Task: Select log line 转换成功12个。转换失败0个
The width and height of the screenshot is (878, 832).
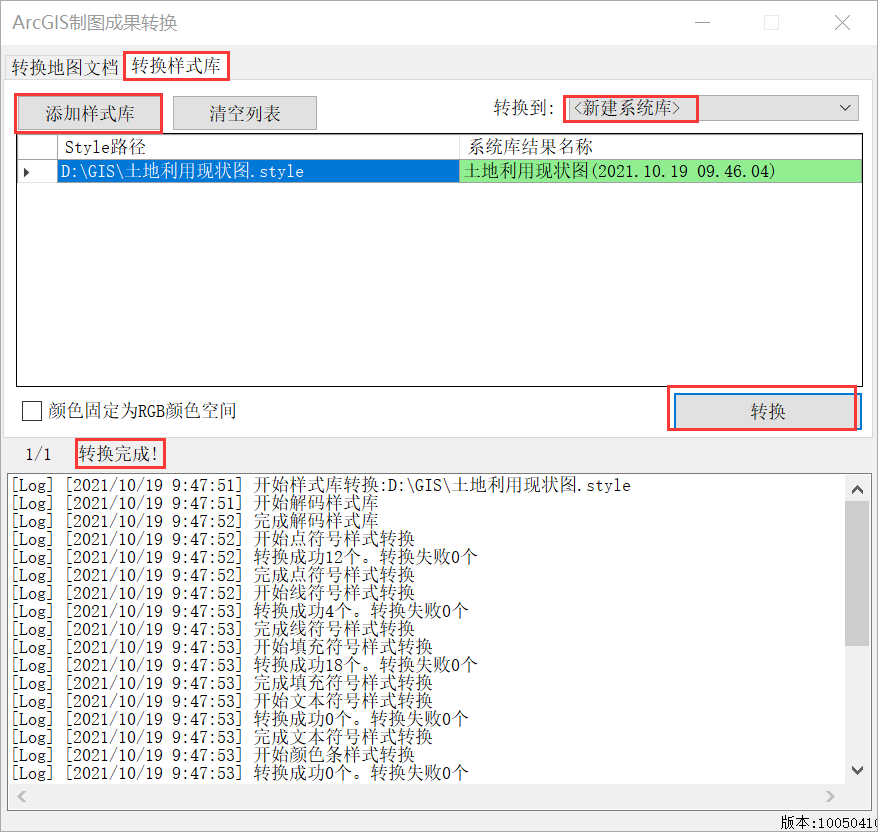Action: [245, 557]
